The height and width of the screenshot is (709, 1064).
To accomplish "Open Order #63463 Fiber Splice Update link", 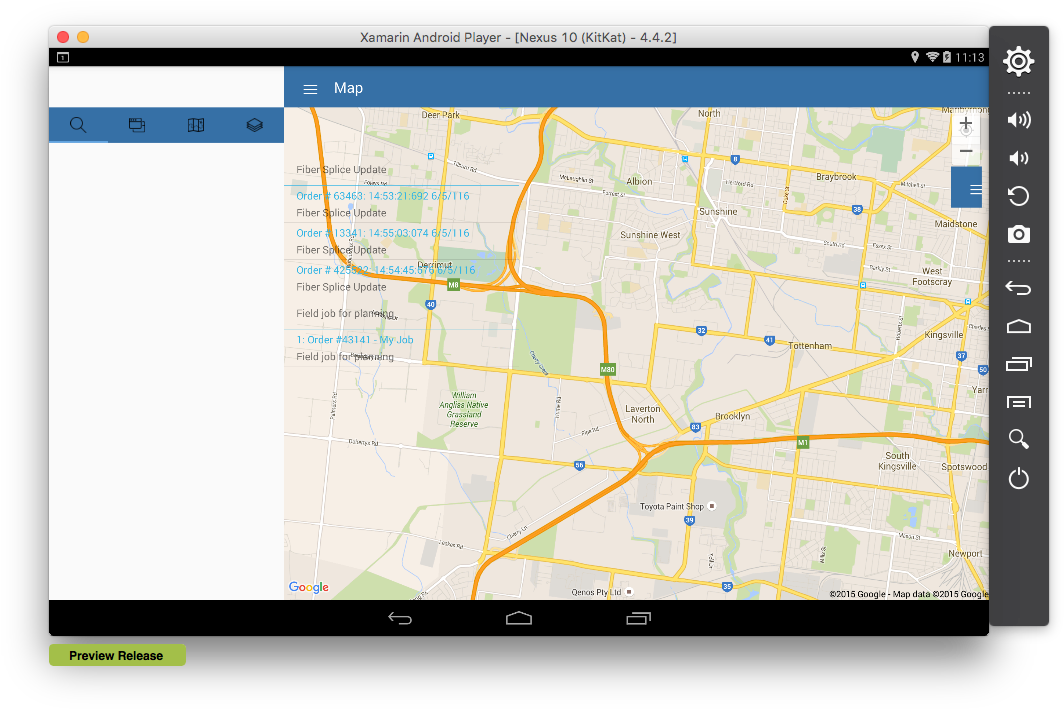I will click(381, 195).
